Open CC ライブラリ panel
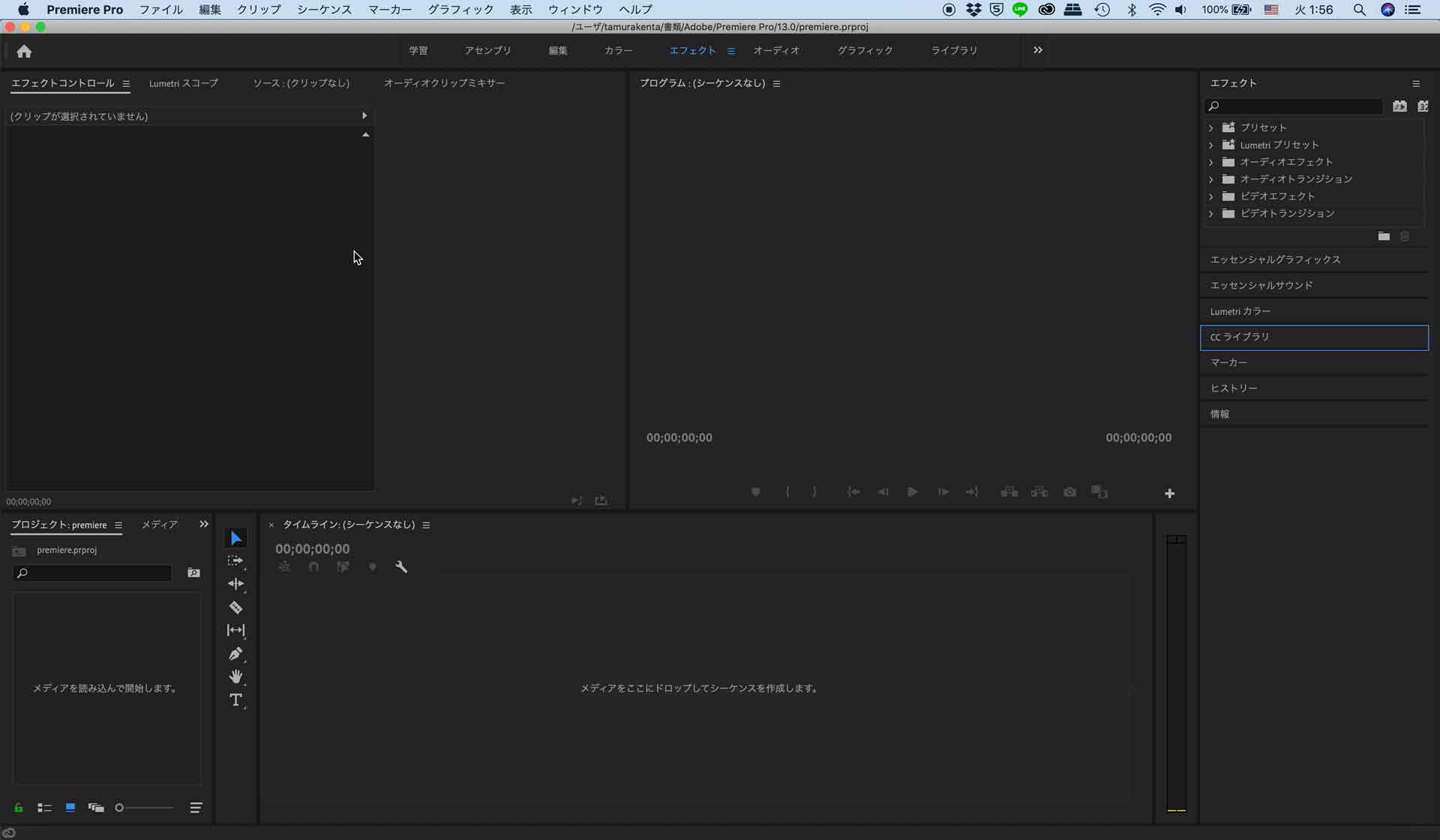The height and width of the screenshot is (840, 1440). 1314,337
